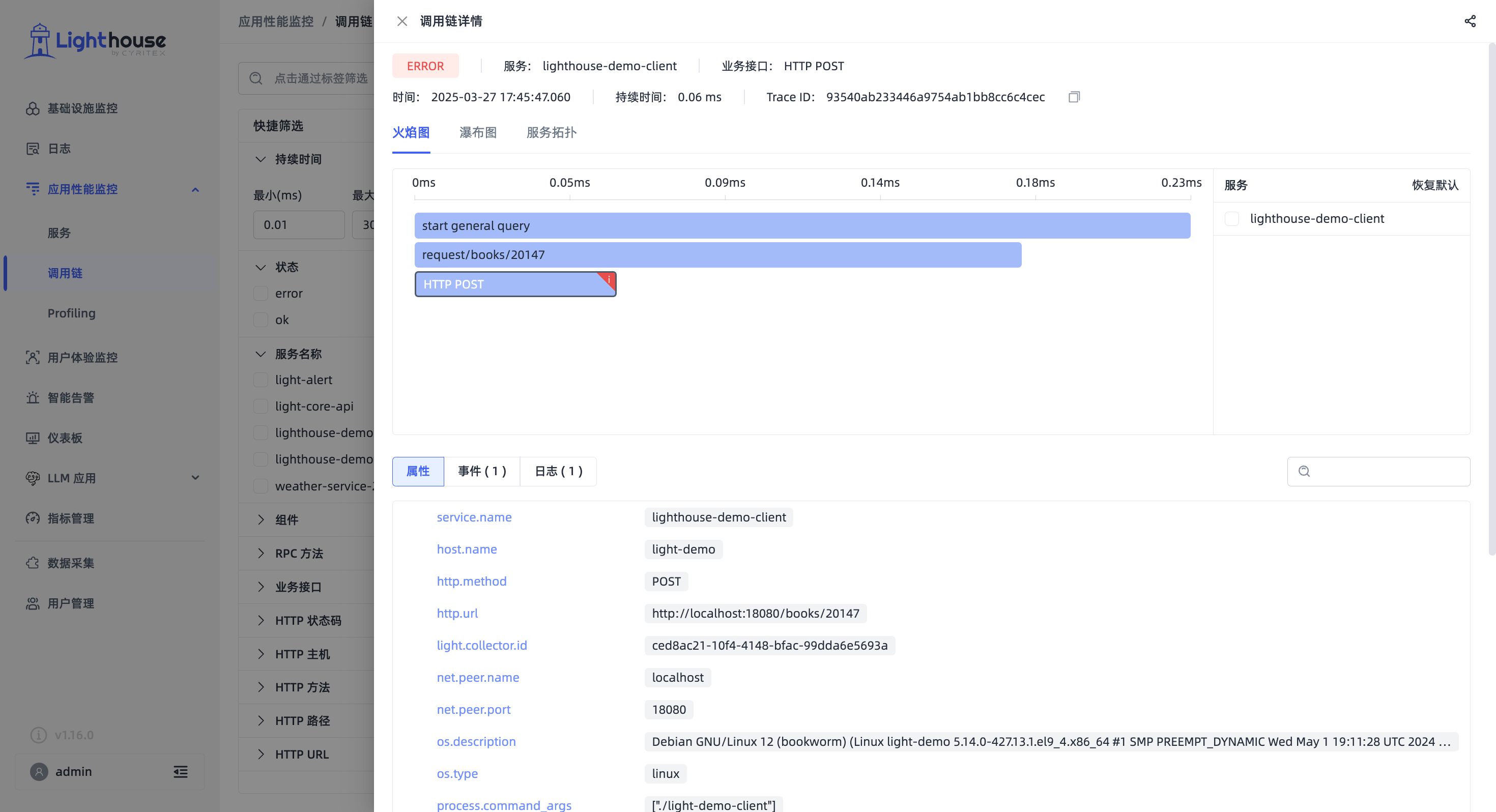The width and height of the screenshot is (1496, 812).
Task: Close the trace detail panel
Action: point(402,21)
